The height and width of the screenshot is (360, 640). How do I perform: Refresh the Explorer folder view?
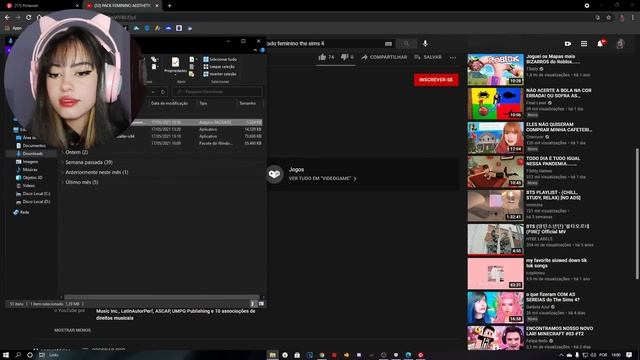(x=163, y=92)
